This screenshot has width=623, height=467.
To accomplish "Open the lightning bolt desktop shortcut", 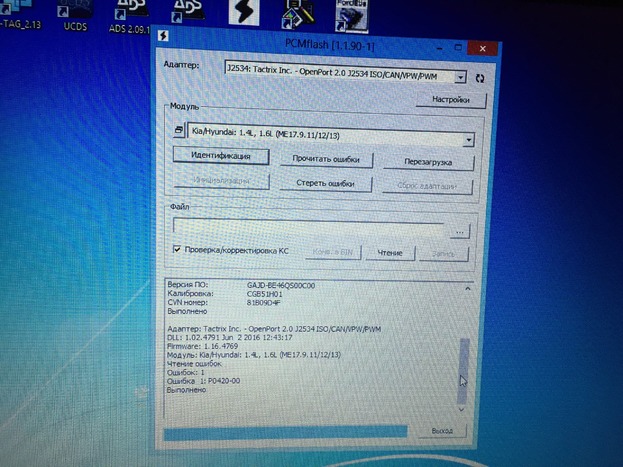I will coord(240,12).
